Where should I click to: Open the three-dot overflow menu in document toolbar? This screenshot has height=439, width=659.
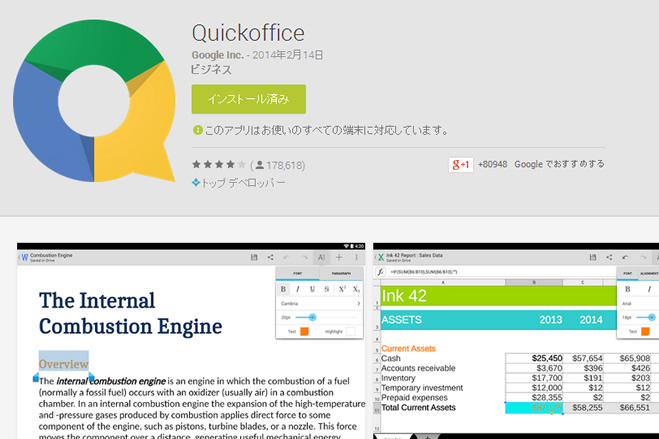[x=356, y=257]
